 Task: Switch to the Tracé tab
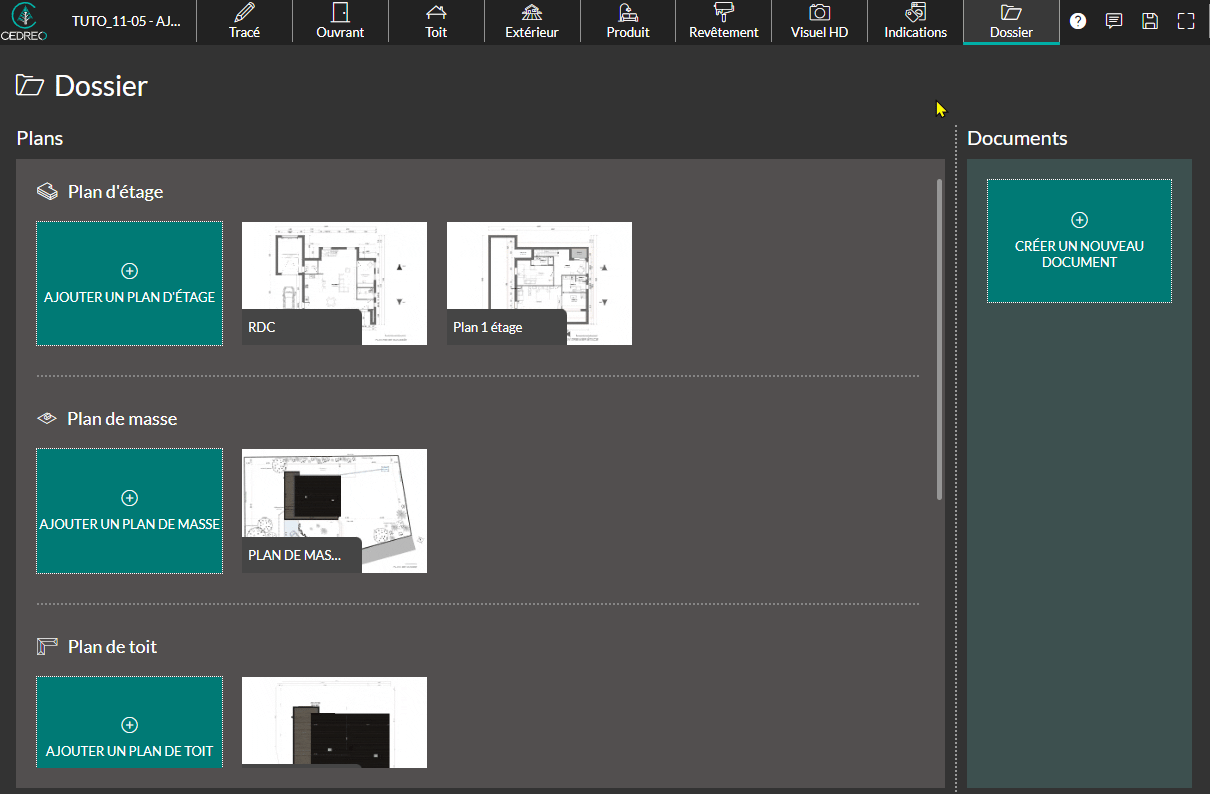click(244, 22)
